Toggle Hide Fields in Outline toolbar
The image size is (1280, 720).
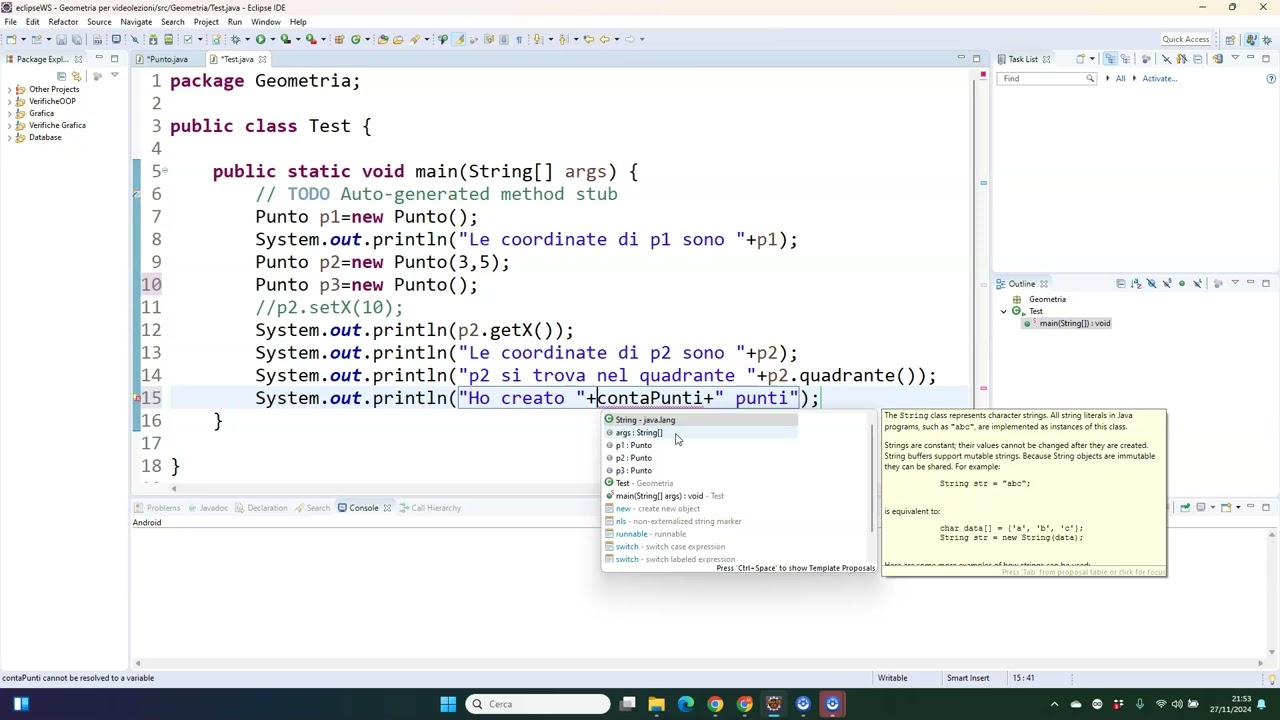[x=1151, y=284]
